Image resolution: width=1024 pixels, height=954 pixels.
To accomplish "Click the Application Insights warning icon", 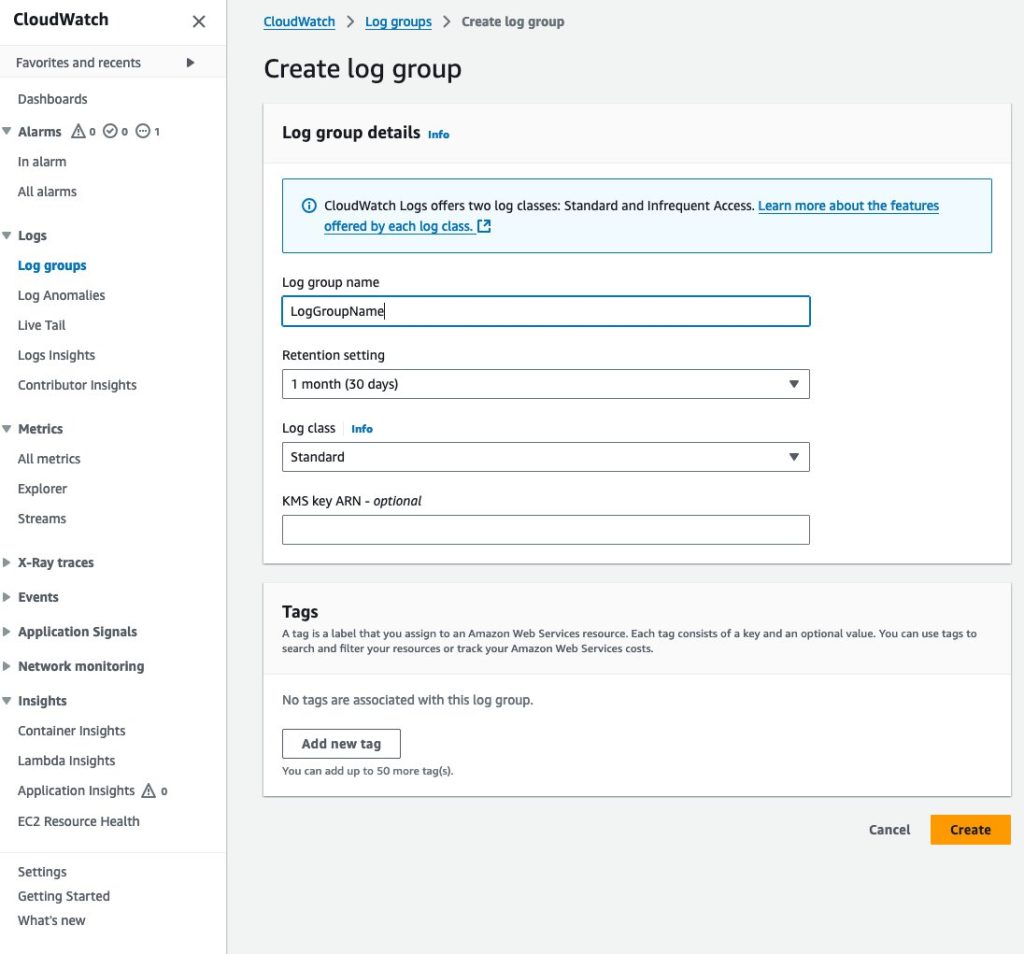I will [x=149, y=791].
